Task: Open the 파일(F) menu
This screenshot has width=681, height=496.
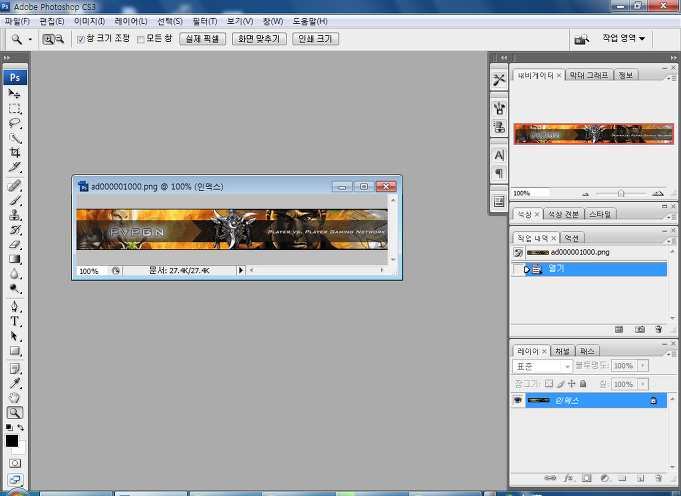Action: 17,21
